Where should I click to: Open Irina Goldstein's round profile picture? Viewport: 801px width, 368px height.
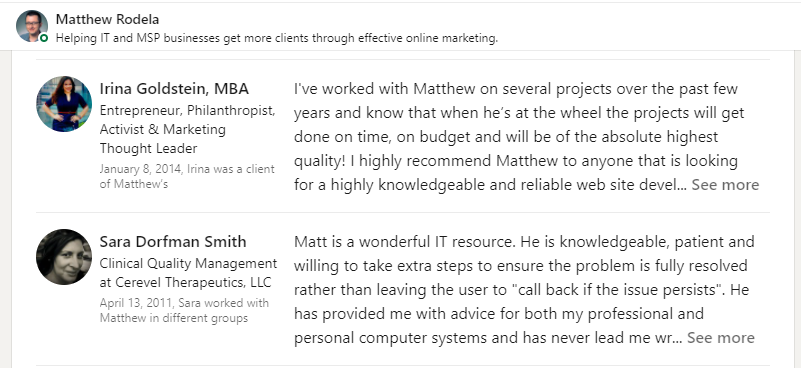(x=64, y=104)
